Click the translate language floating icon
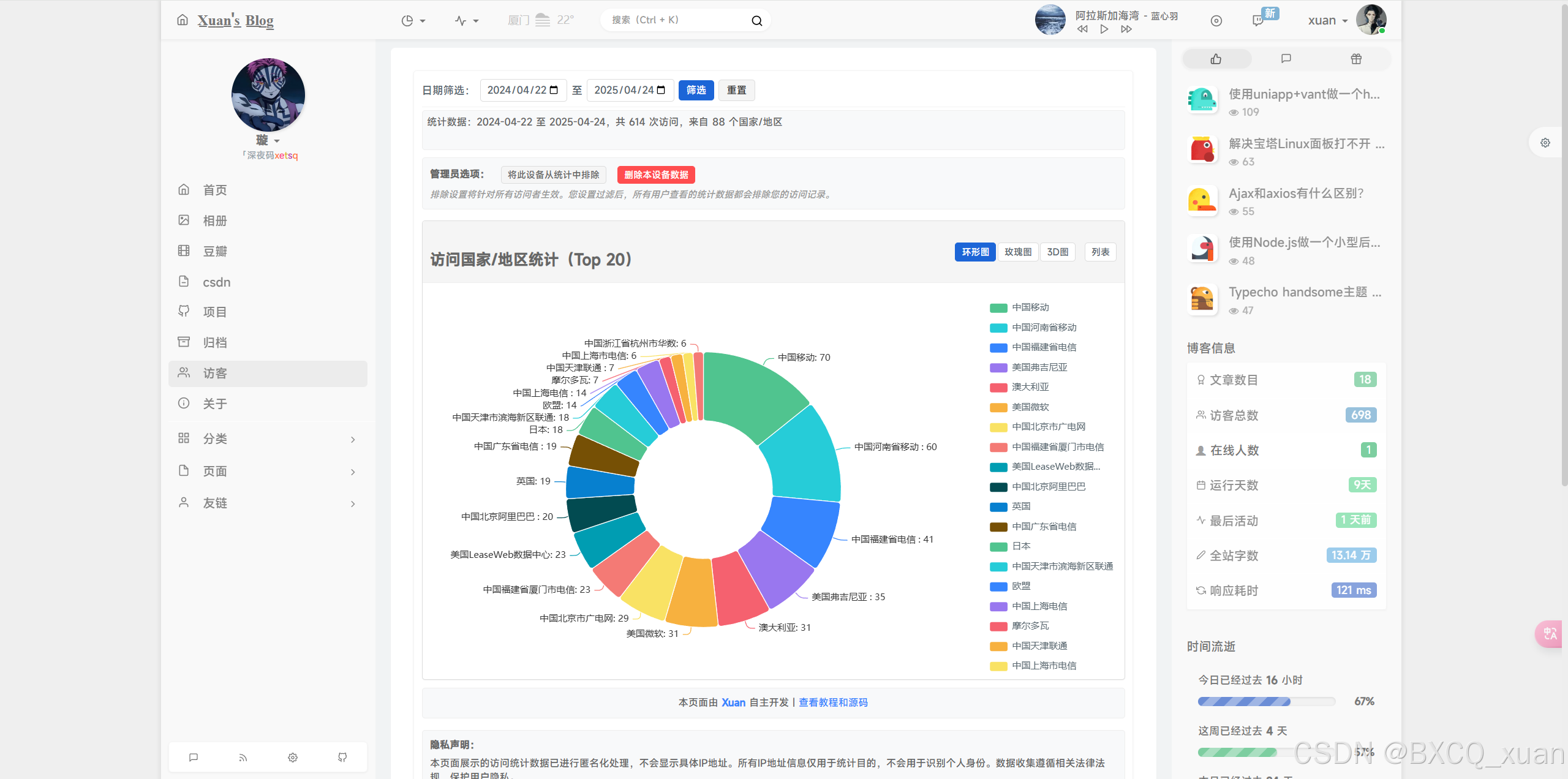This screenshot has width=1568, height=779. click(x=1550, y=634)
